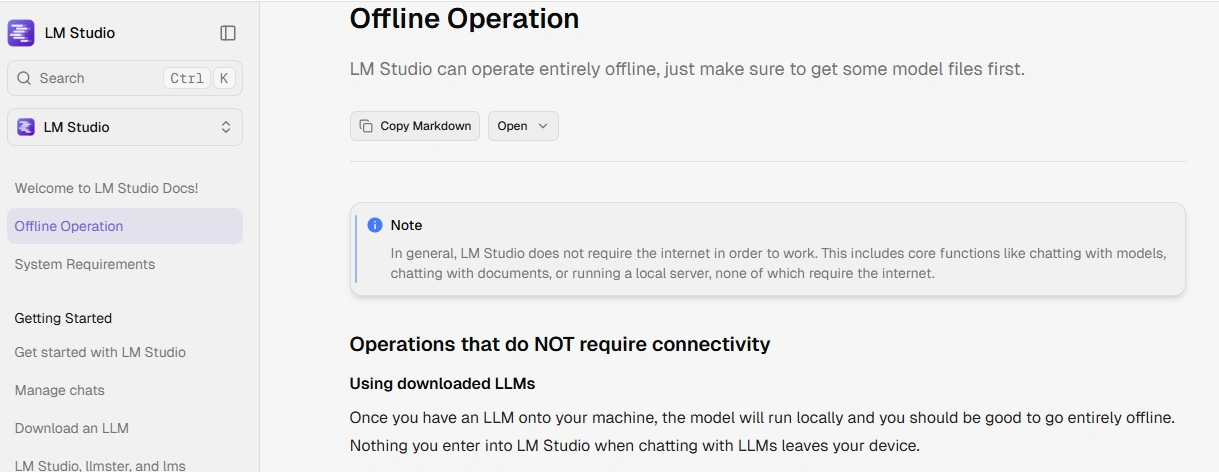Click the LM Studio icon in docs selector

[x=26, y=127]
